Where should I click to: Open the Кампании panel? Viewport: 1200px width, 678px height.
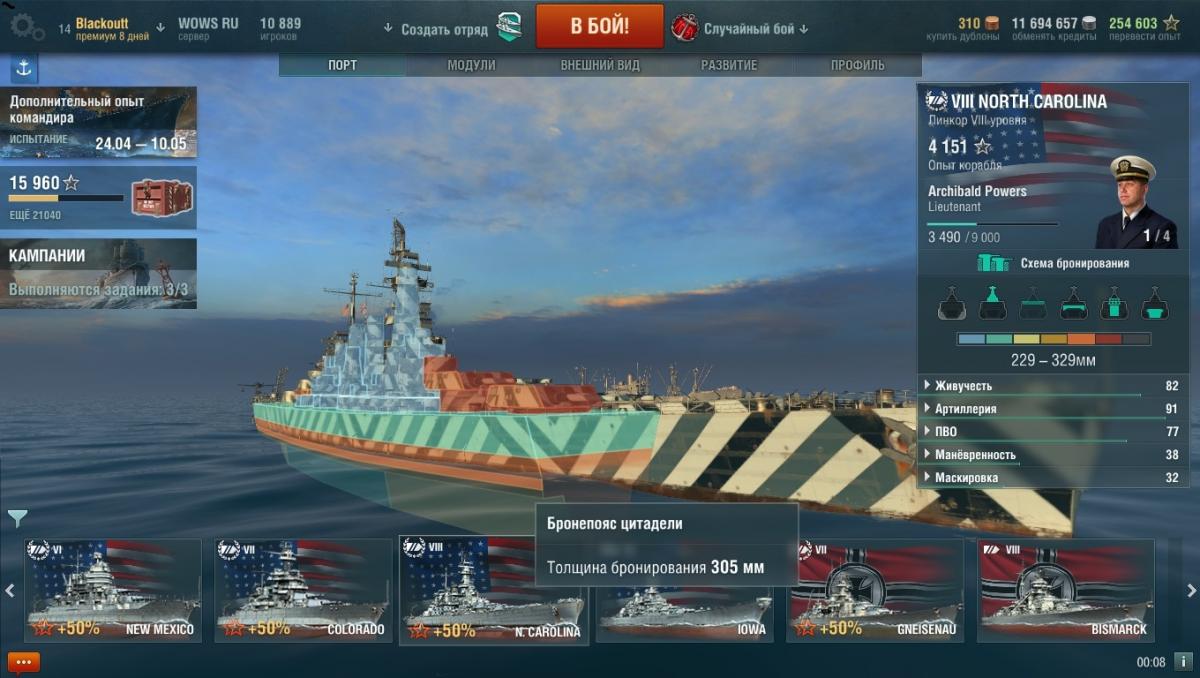98,273
